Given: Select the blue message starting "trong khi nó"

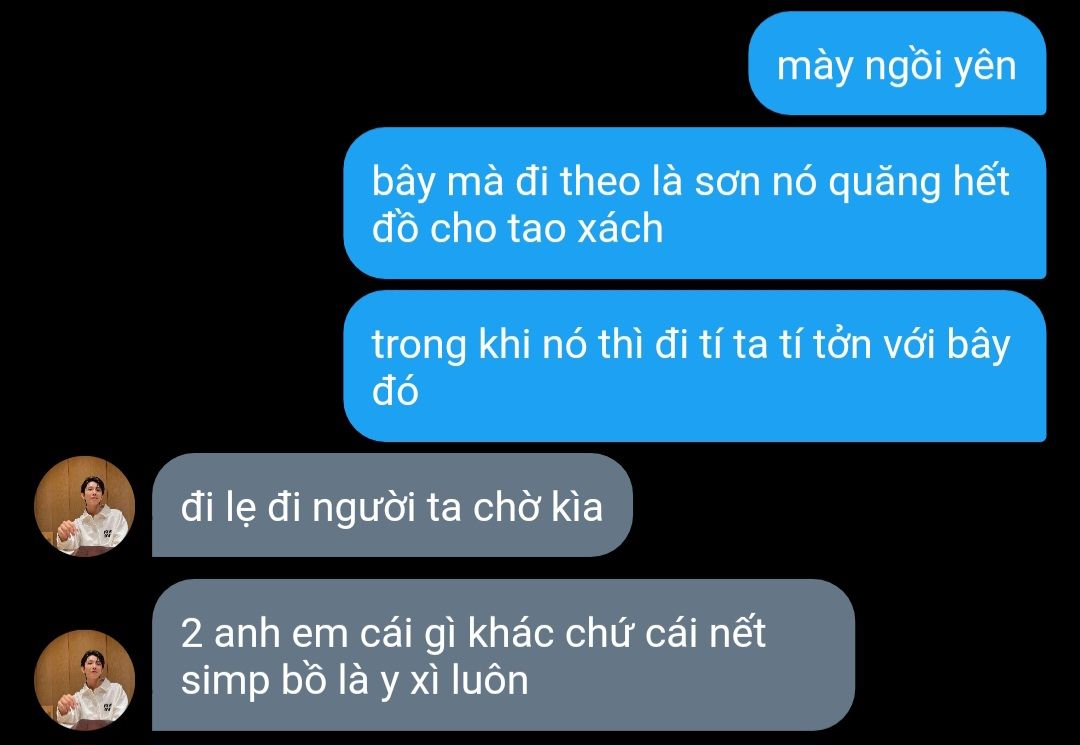Looking at the screenshot, I should click(695, 366).
